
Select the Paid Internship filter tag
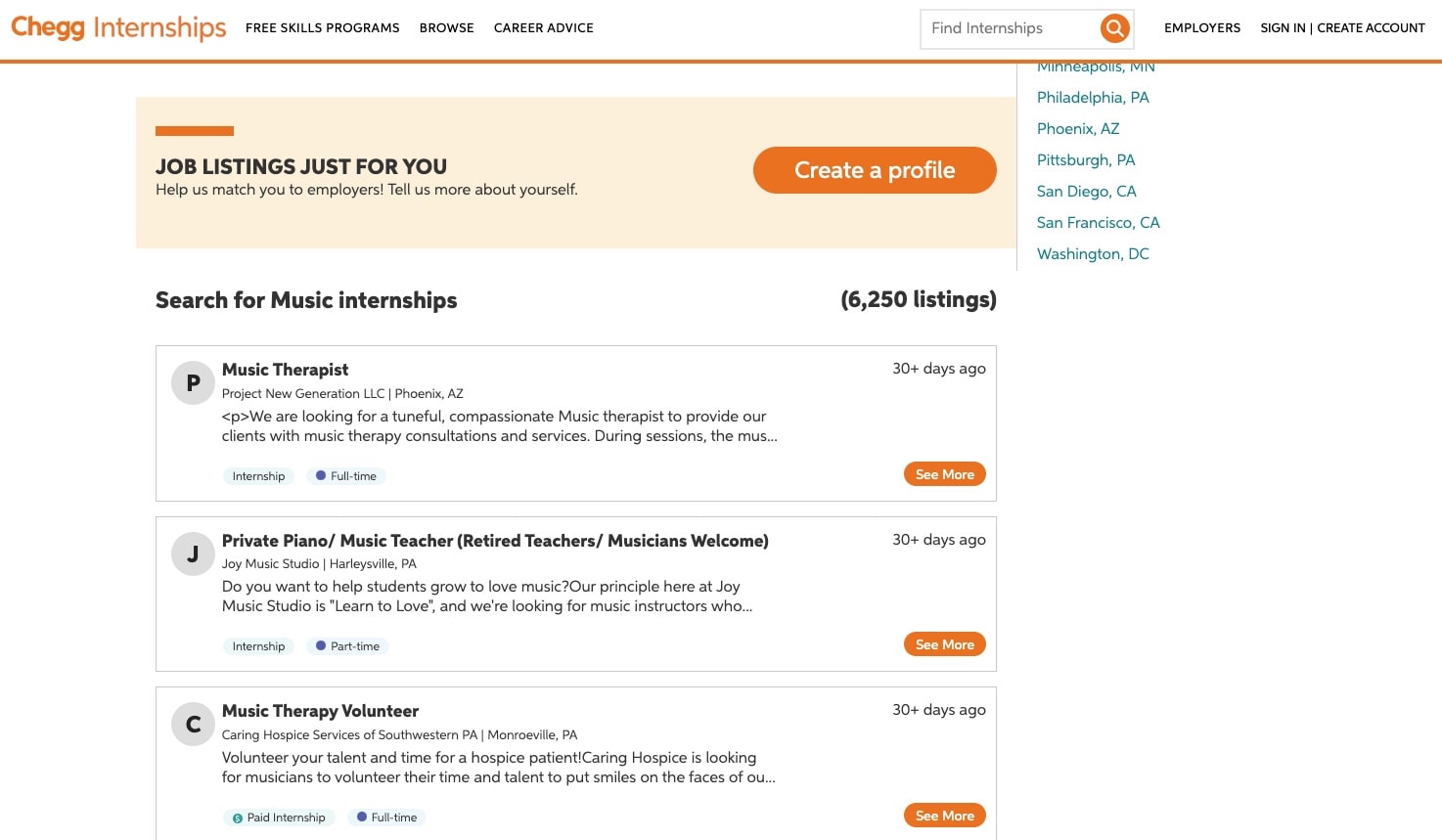point(279,818)
